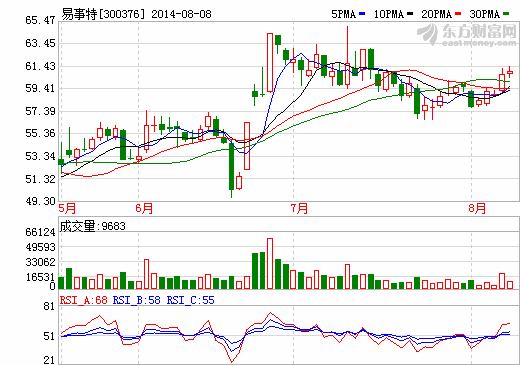Click the 10PMA legend label
Screen dimensions: 520x365
pyautogui.click(x=389, y=14)
